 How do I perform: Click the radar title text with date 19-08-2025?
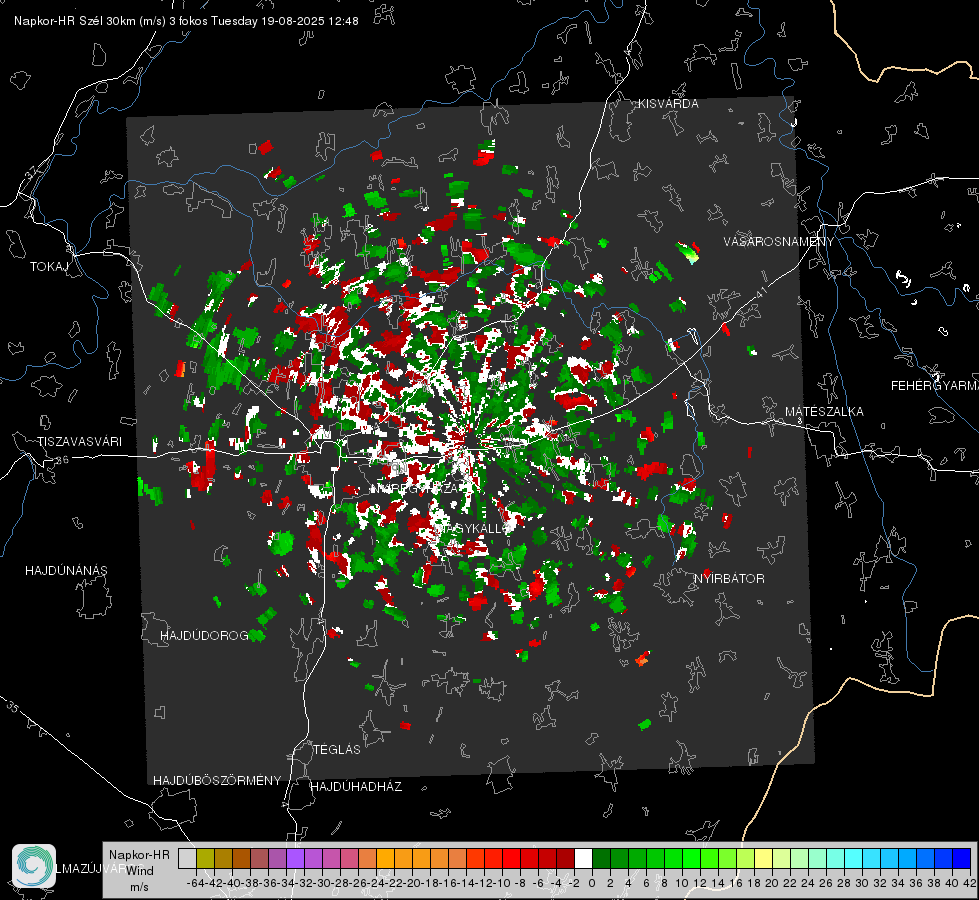coord(186,21)
